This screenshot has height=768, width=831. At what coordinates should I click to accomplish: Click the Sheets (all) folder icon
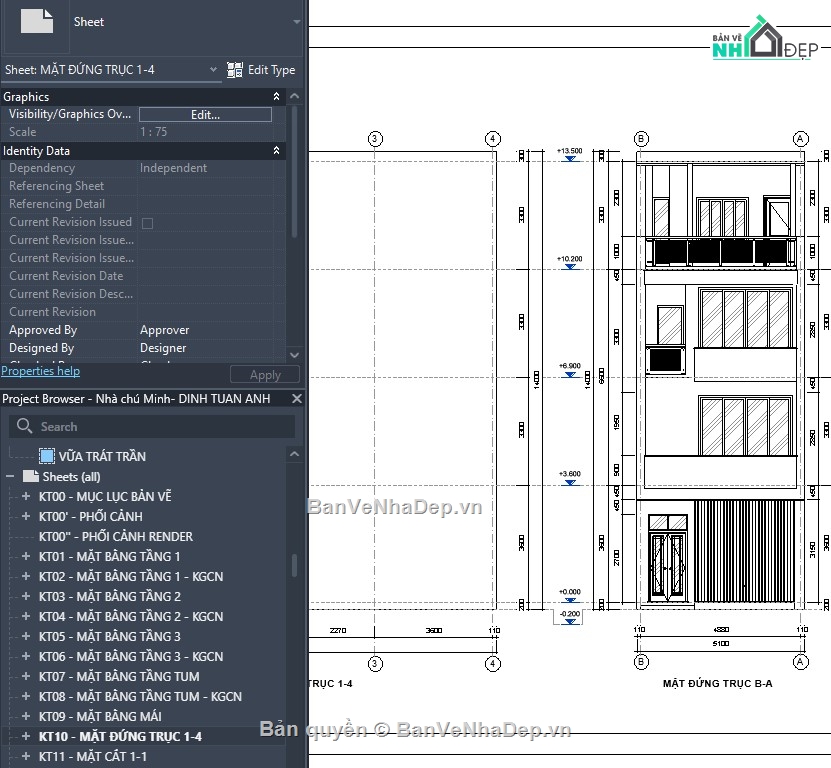(31, 476)
